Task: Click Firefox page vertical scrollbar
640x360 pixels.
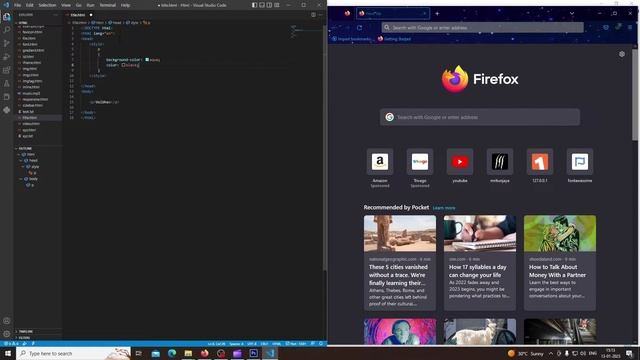Action: click(635, 94)
